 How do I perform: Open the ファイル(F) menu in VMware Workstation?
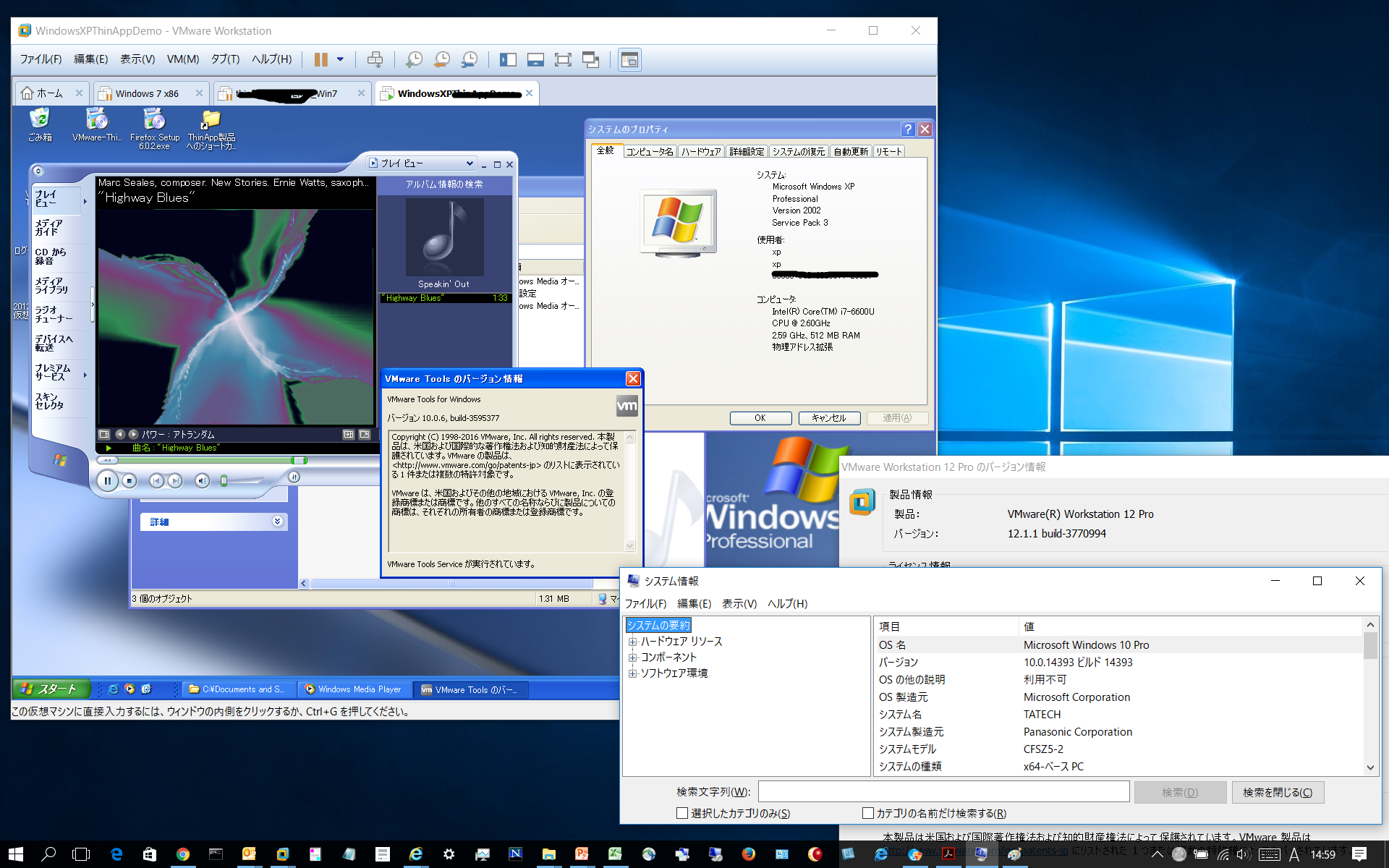coord(41,59)
